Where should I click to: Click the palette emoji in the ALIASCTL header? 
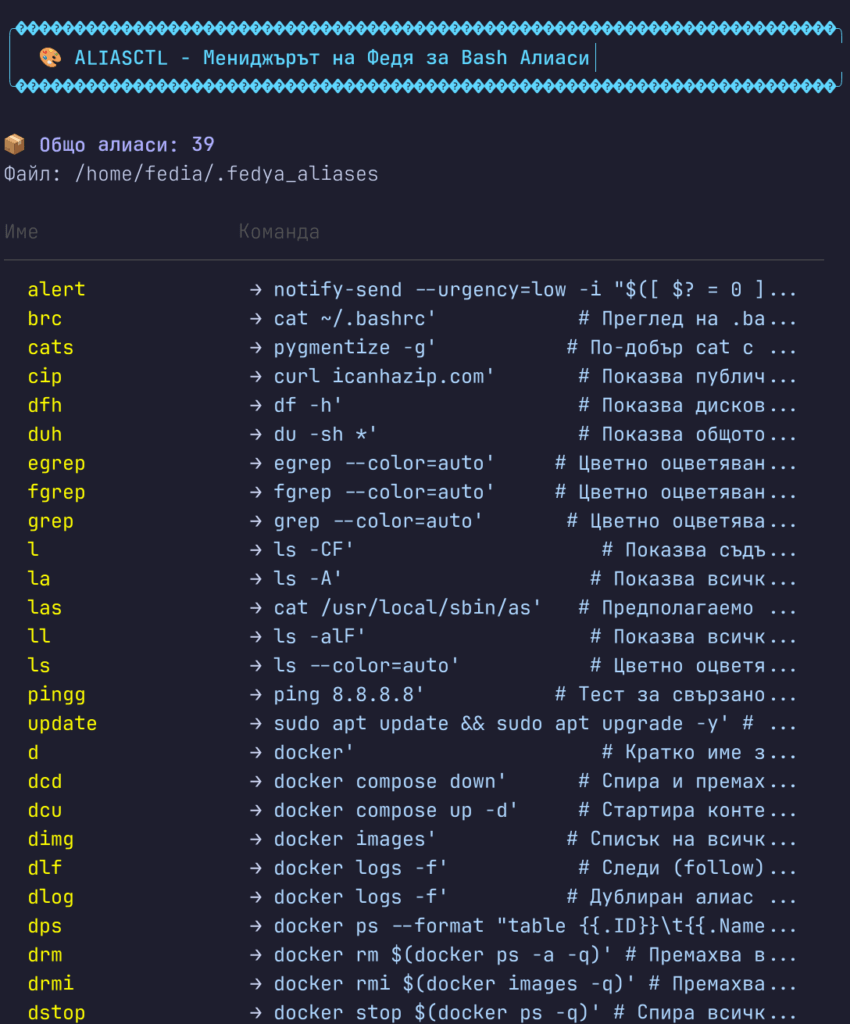(x=50, y=58)
